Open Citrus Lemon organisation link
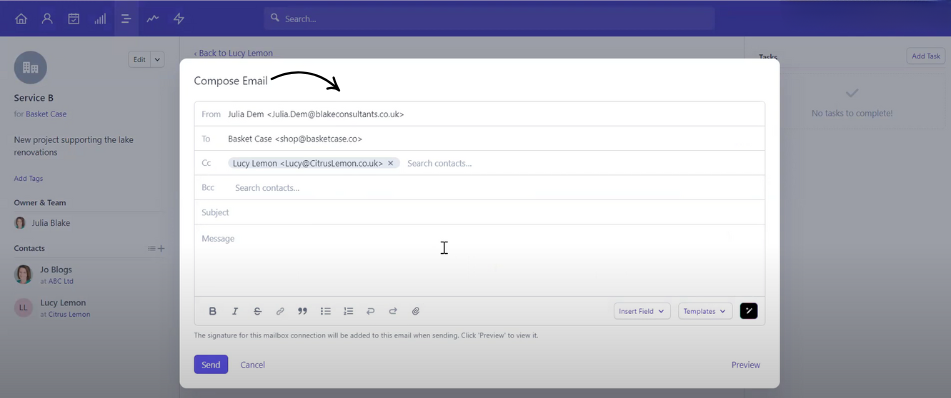Image resolution: width=951 pixels, height=398 pixels. [x=69, y=314]
